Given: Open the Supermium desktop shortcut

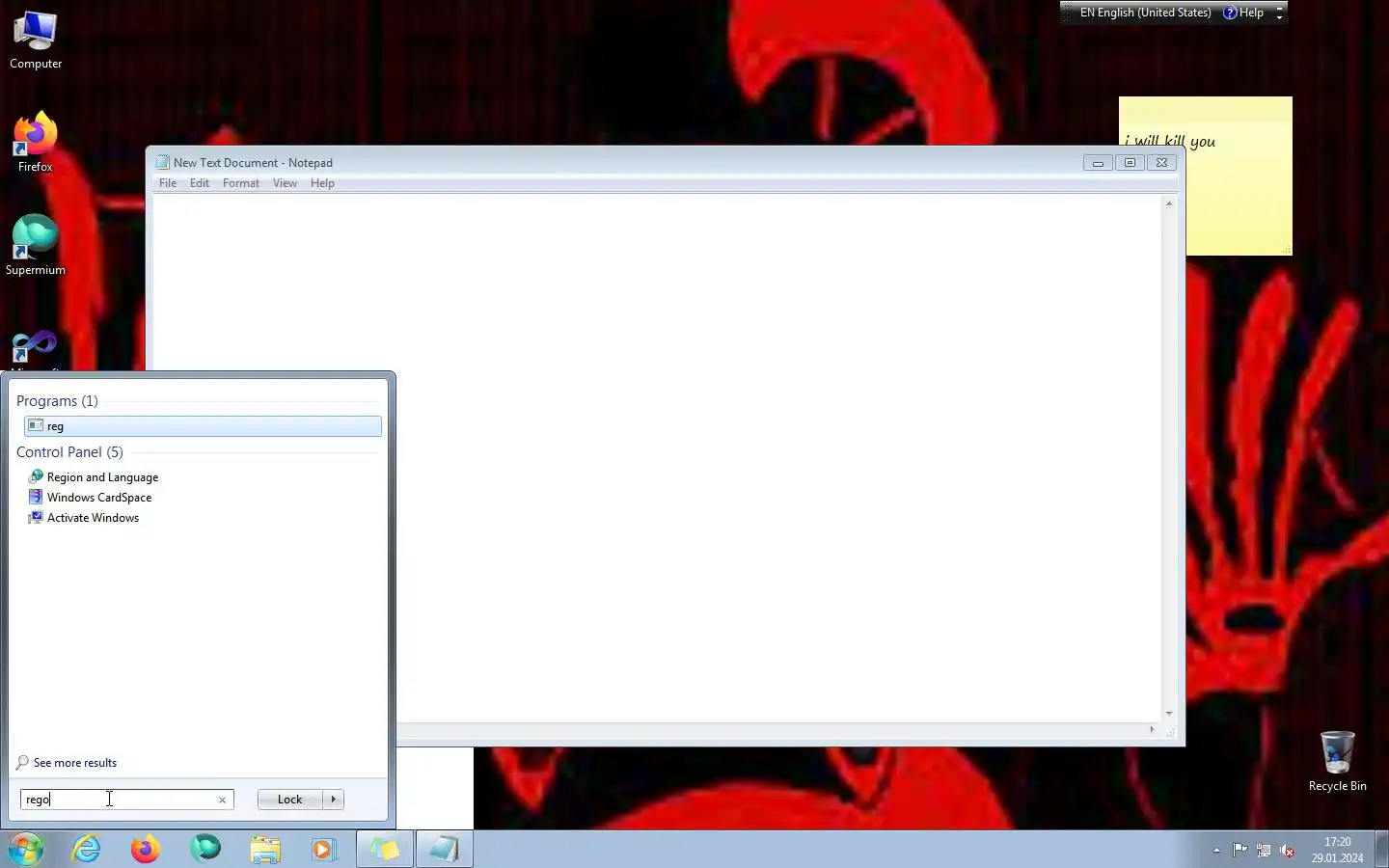Looking at the screenshot, I should point(36,246).
